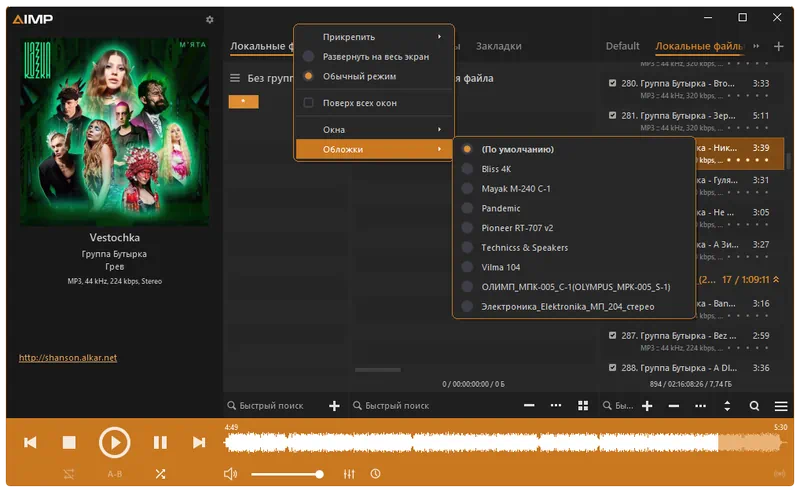Toggle shuffle playback icon
The width and height of the screenshot is (800, 492).
160,474
